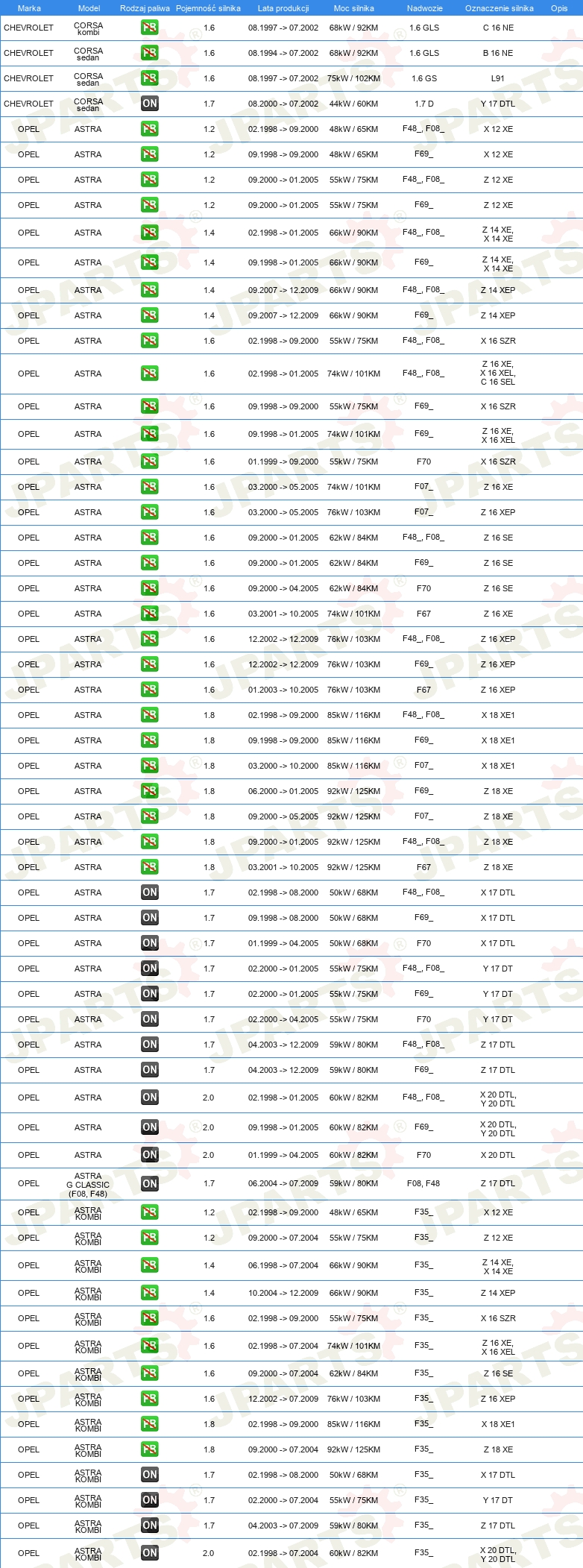Click the Opis column header
The width and height of the screenshot is (583, 1568).
(x=559, y=8)
